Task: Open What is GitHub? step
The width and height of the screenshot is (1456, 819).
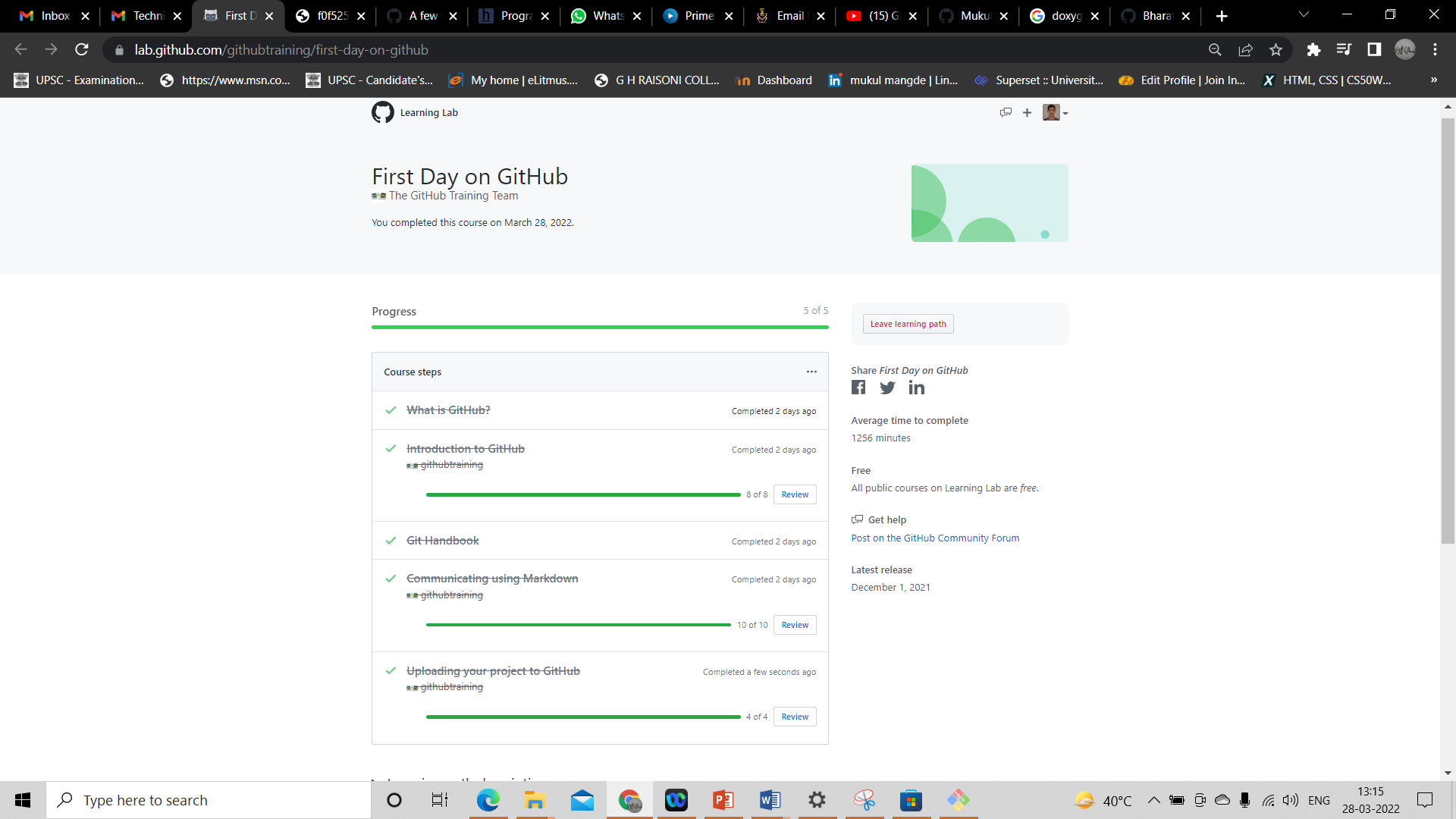Action: (448, 410)
